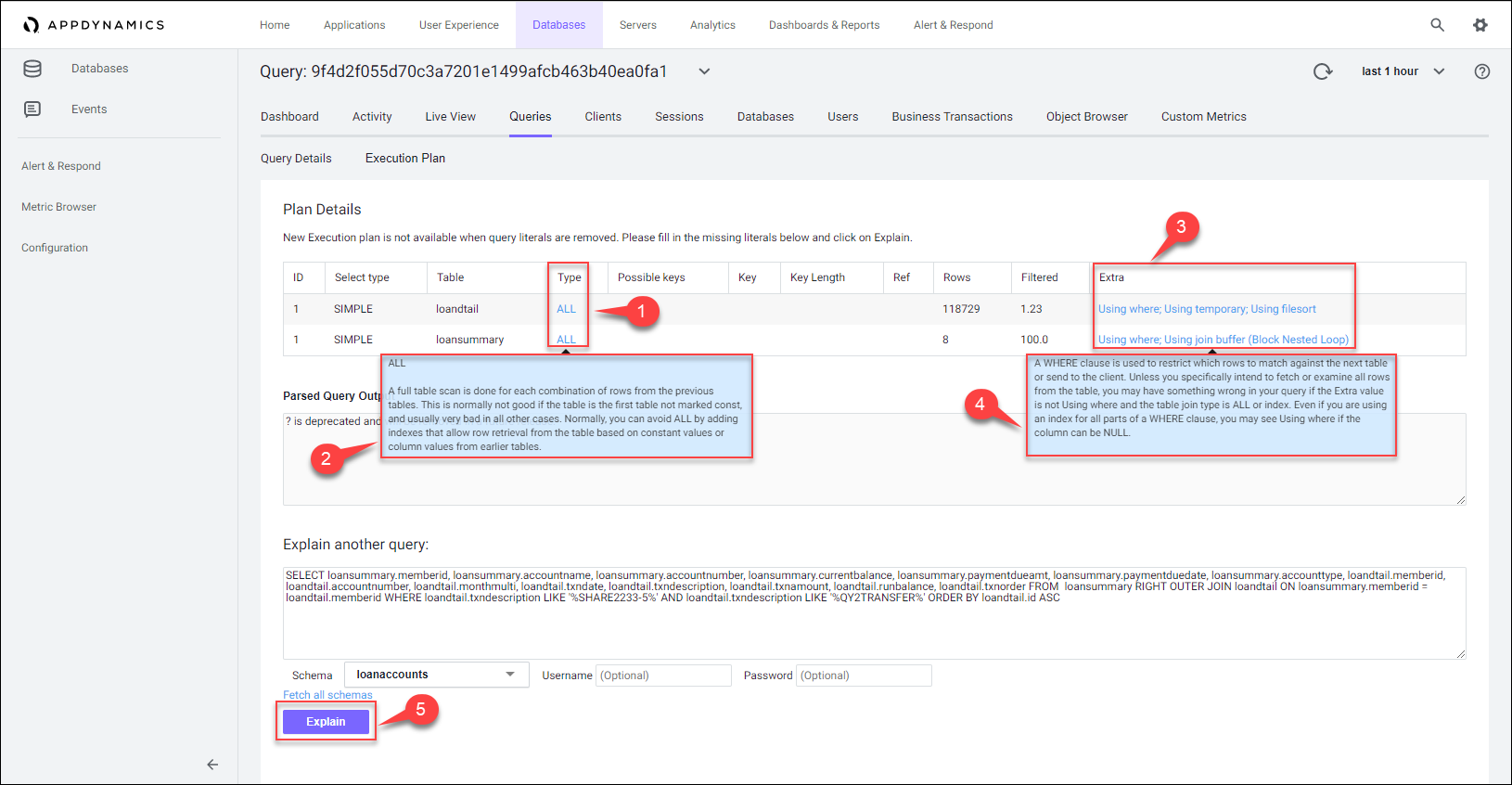Collapse the sidebar with left arrow
Image resolution: width=1512 pixels, height=785 pixels.
point(212,765)
